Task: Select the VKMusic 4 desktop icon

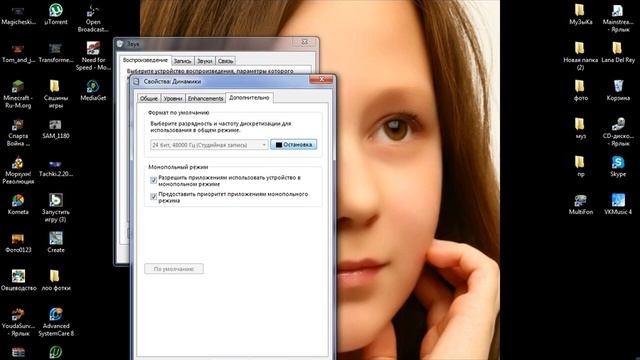Action: [x=618, y=201]
